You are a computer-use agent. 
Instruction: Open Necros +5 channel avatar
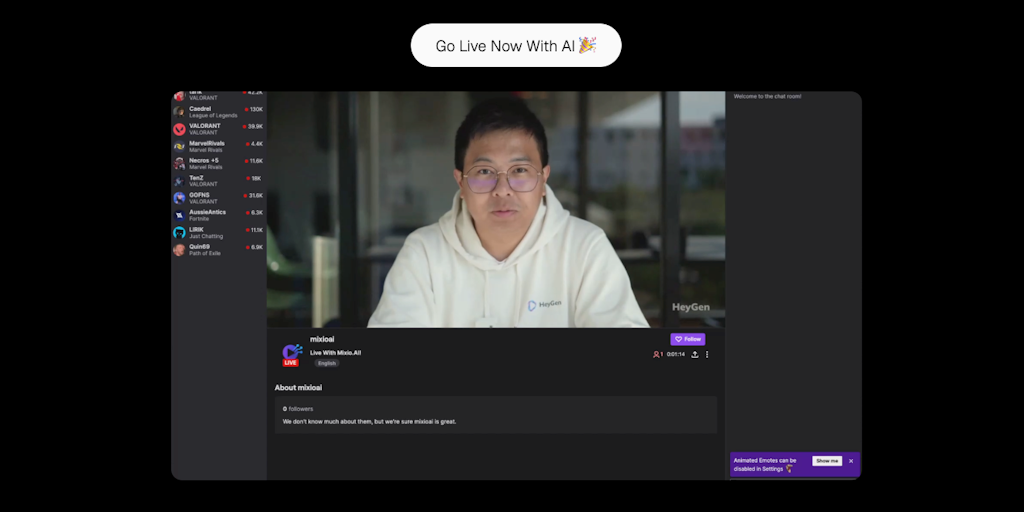pos(179,163)
